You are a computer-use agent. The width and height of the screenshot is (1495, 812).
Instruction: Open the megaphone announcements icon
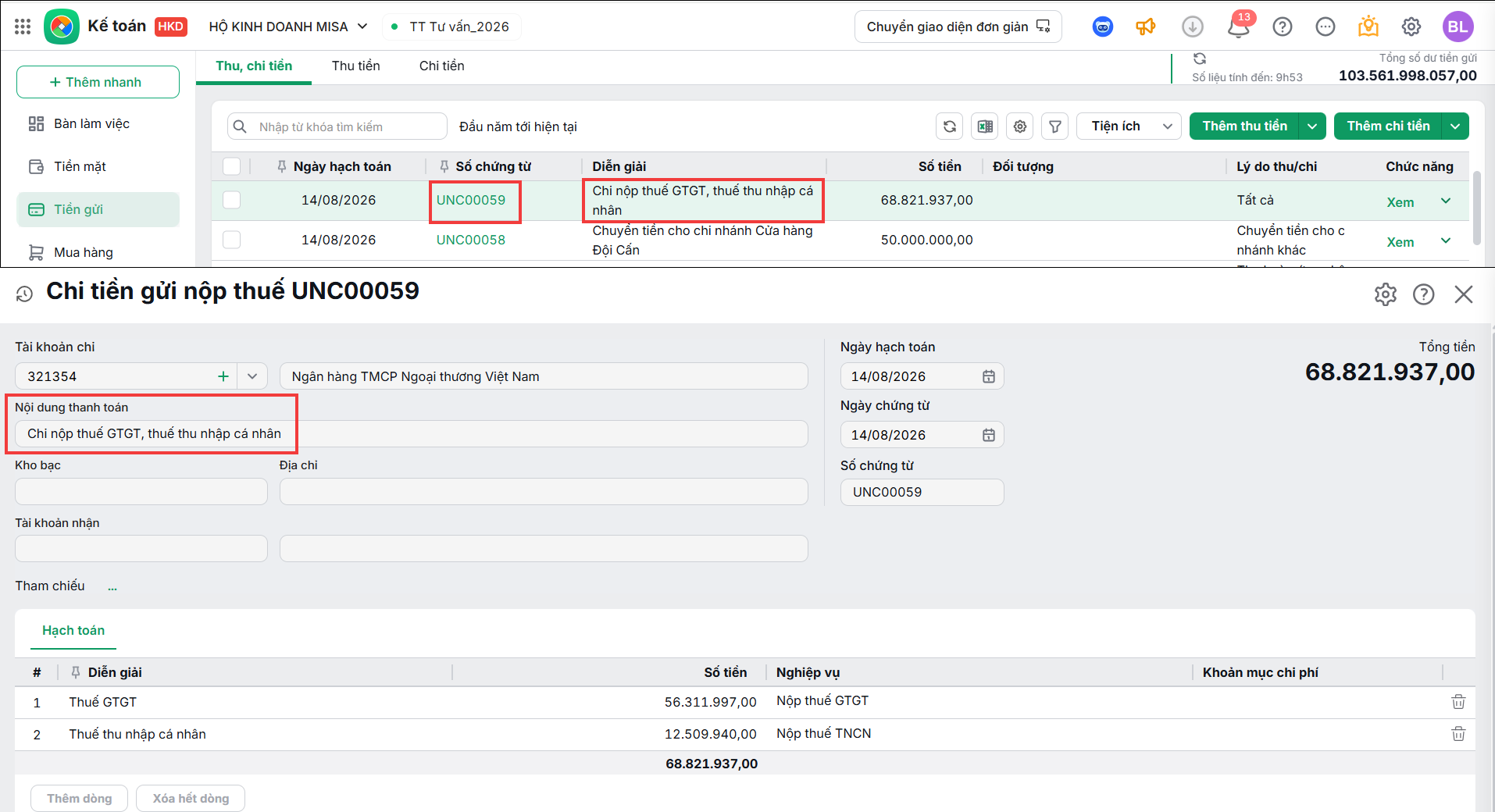(x=1146, y=27)
